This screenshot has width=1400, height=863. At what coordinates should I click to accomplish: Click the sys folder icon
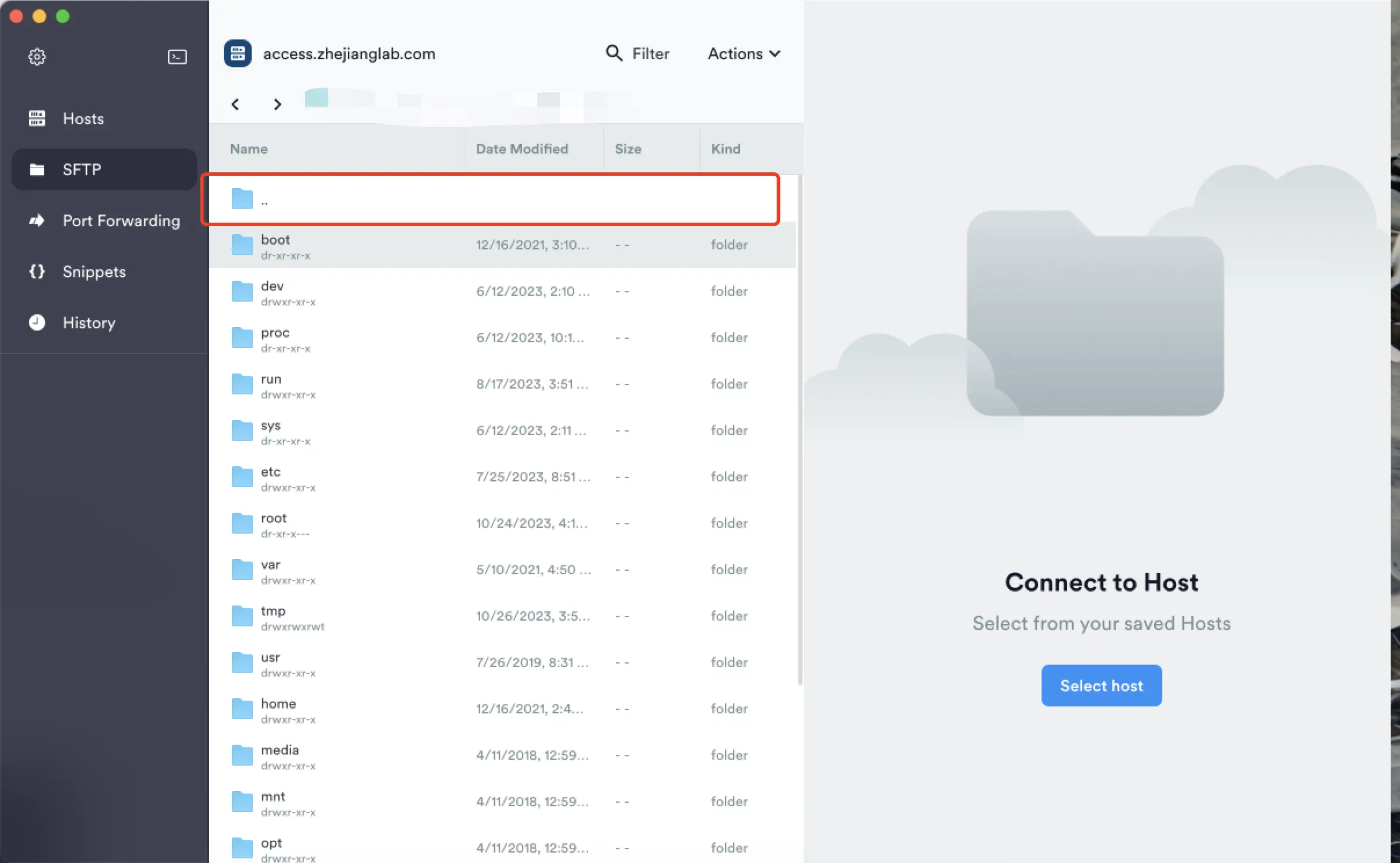point(242,430)
